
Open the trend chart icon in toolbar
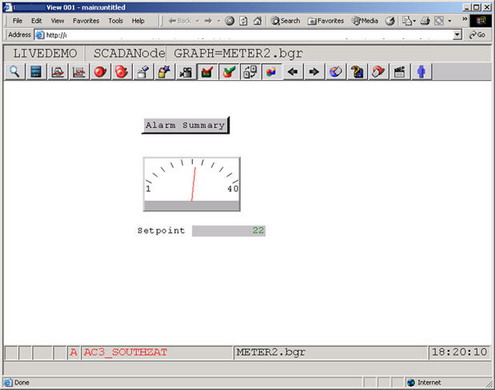click(79, 72)
